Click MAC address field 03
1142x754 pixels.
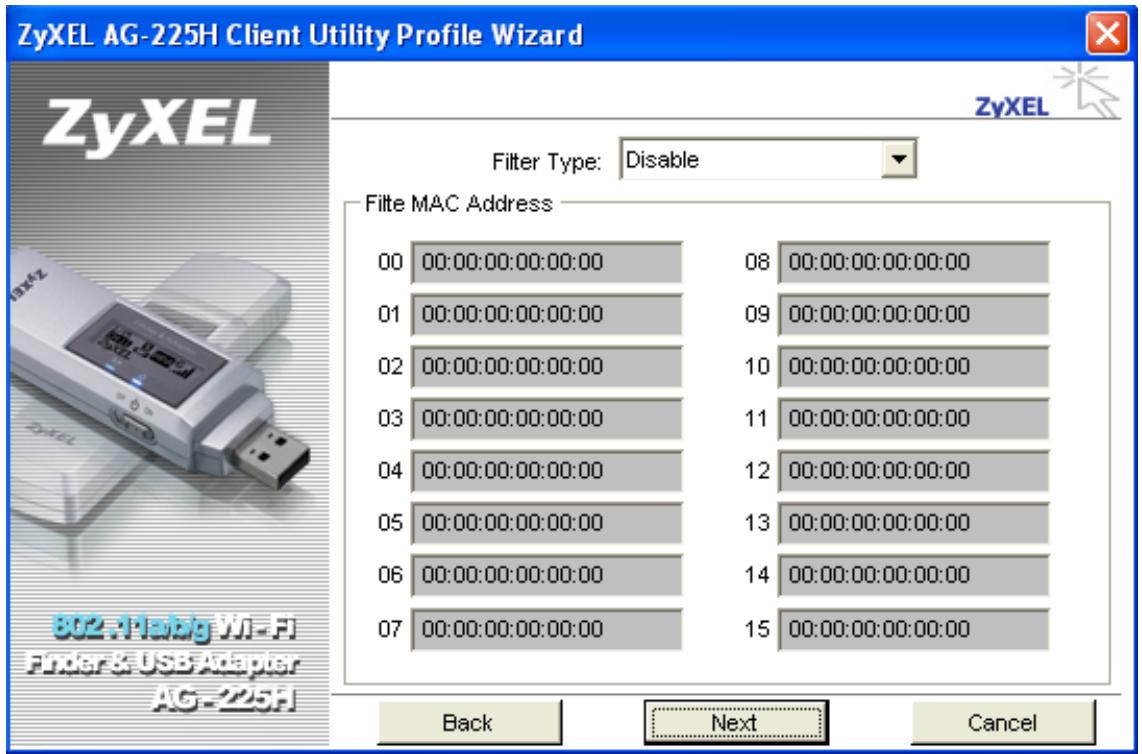pos(547,419)
